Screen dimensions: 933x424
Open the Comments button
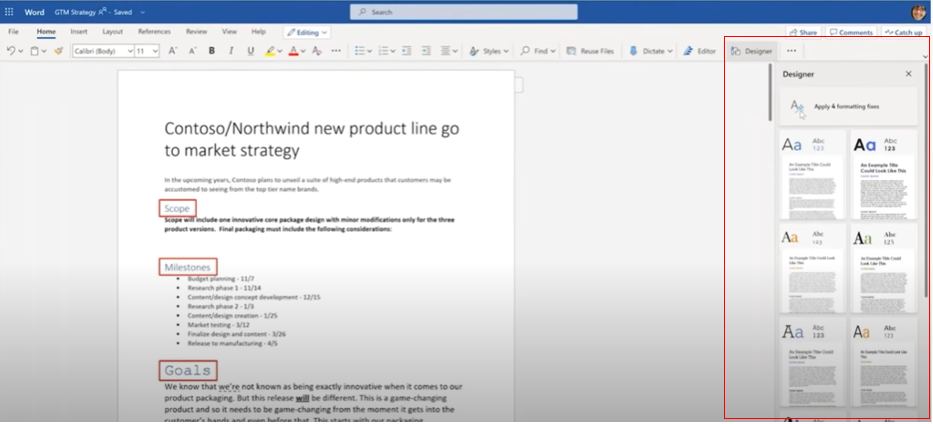click(851, 33)
